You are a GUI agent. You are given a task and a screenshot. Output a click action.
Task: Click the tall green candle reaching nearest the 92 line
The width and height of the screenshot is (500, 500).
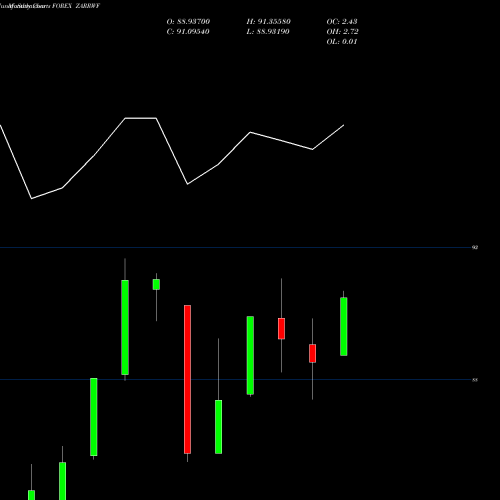(125, 327)
